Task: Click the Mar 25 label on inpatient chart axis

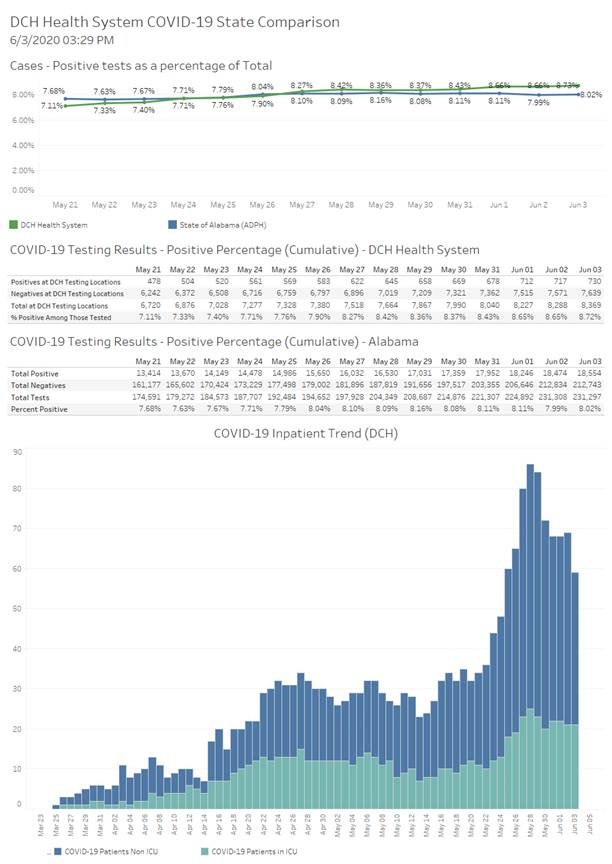Action: pos(56,824)
